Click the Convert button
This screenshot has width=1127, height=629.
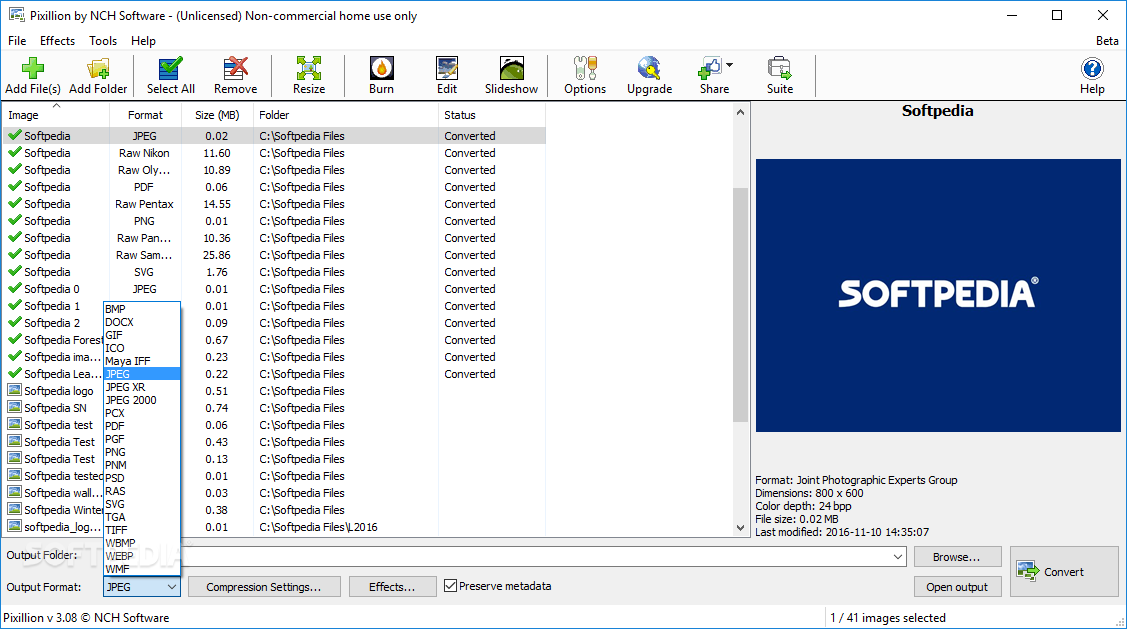click(x=1064, y=571)
